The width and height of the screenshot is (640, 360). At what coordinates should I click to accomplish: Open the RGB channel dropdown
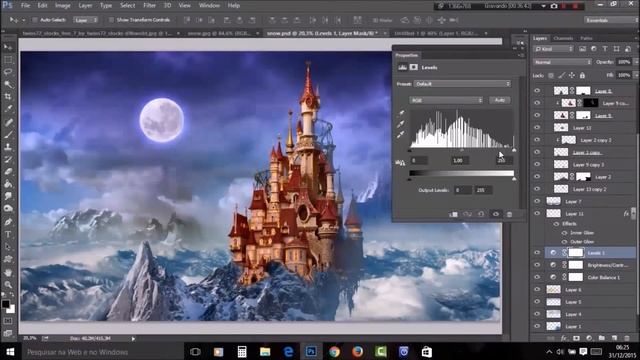(446, 100)
